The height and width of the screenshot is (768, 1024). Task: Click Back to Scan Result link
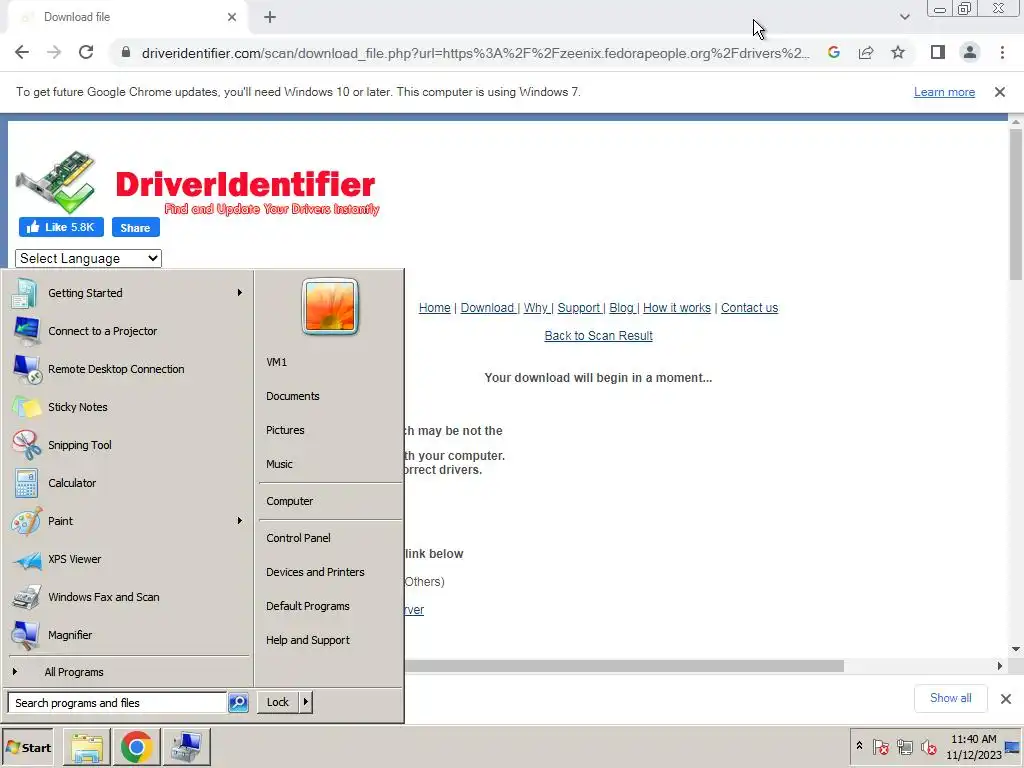click(598, 336)
